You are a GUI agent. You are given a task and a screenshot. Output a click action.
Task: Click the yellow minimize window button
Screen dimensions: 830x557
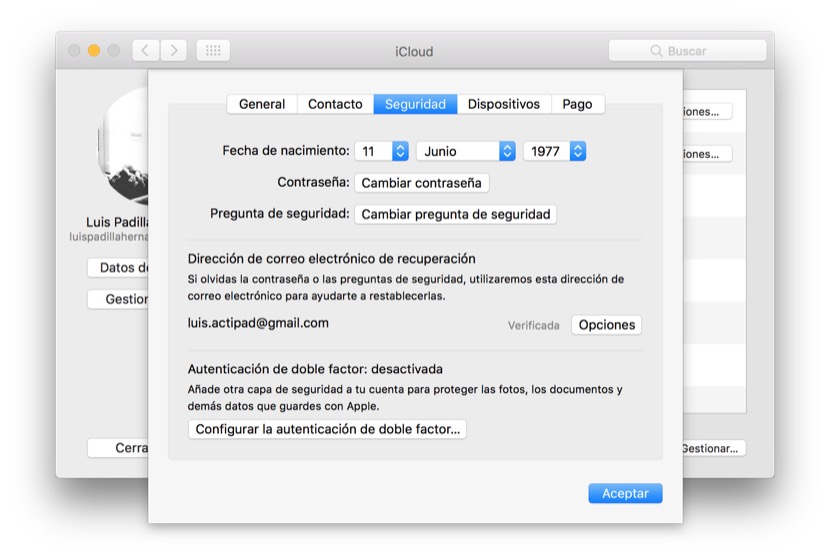pos(94,51)
